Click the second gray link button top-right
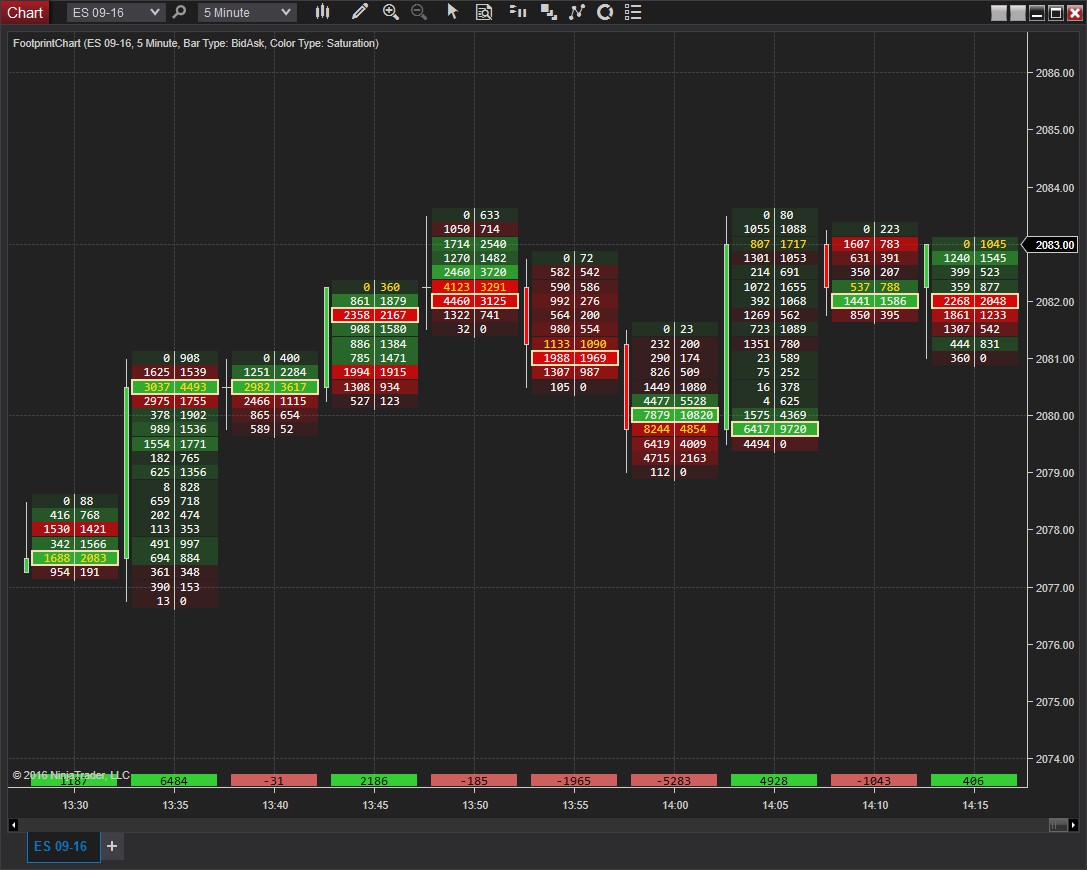Image resolution: width=1087 pixels, height=870 pixels. 1018,13
